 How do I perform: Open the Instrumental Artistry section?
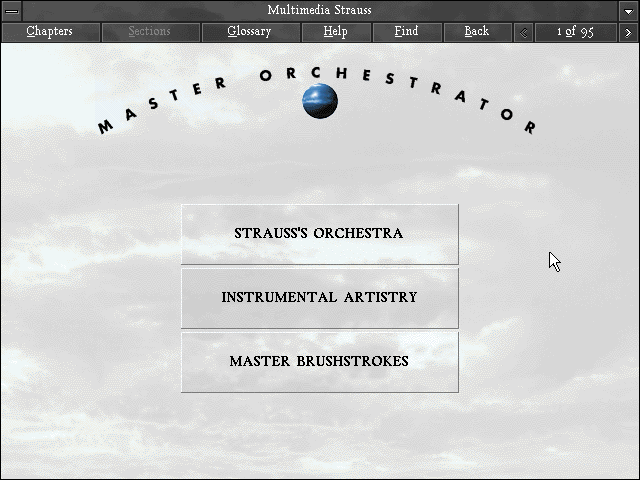(x=320, y=298)
